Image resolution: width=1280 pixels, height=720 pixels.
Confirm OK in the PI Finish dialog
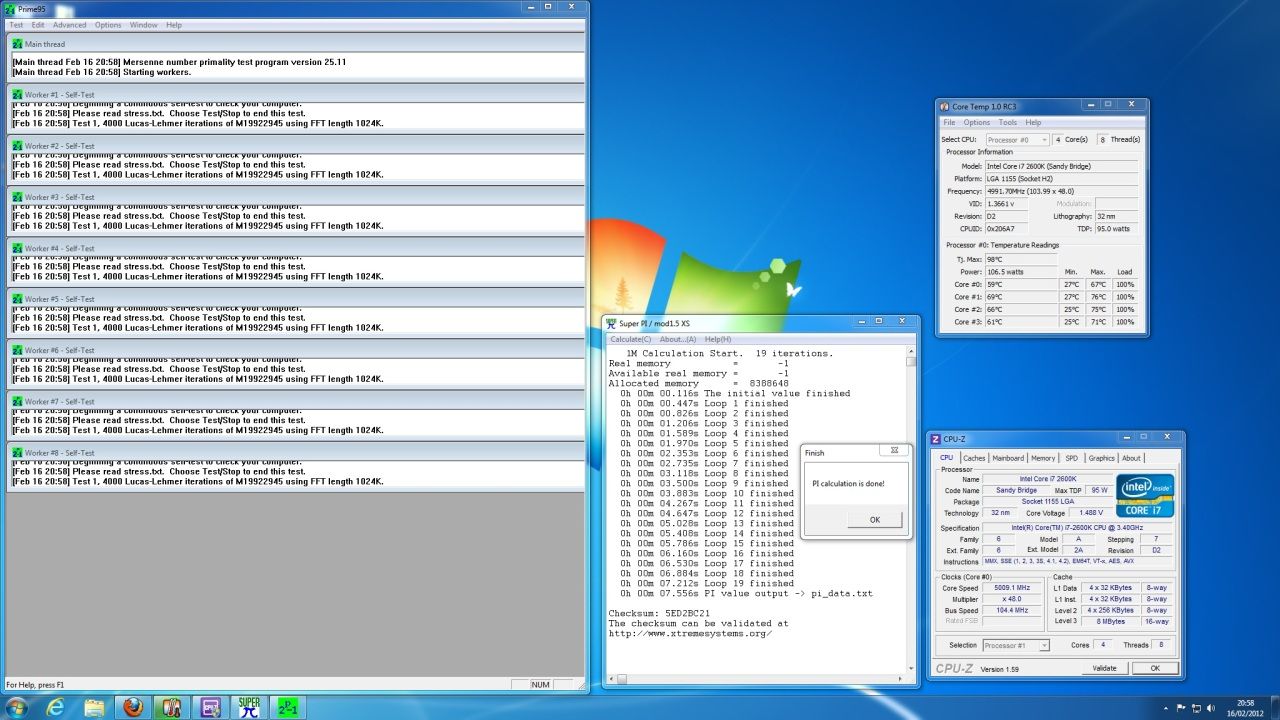click(875, 519)
